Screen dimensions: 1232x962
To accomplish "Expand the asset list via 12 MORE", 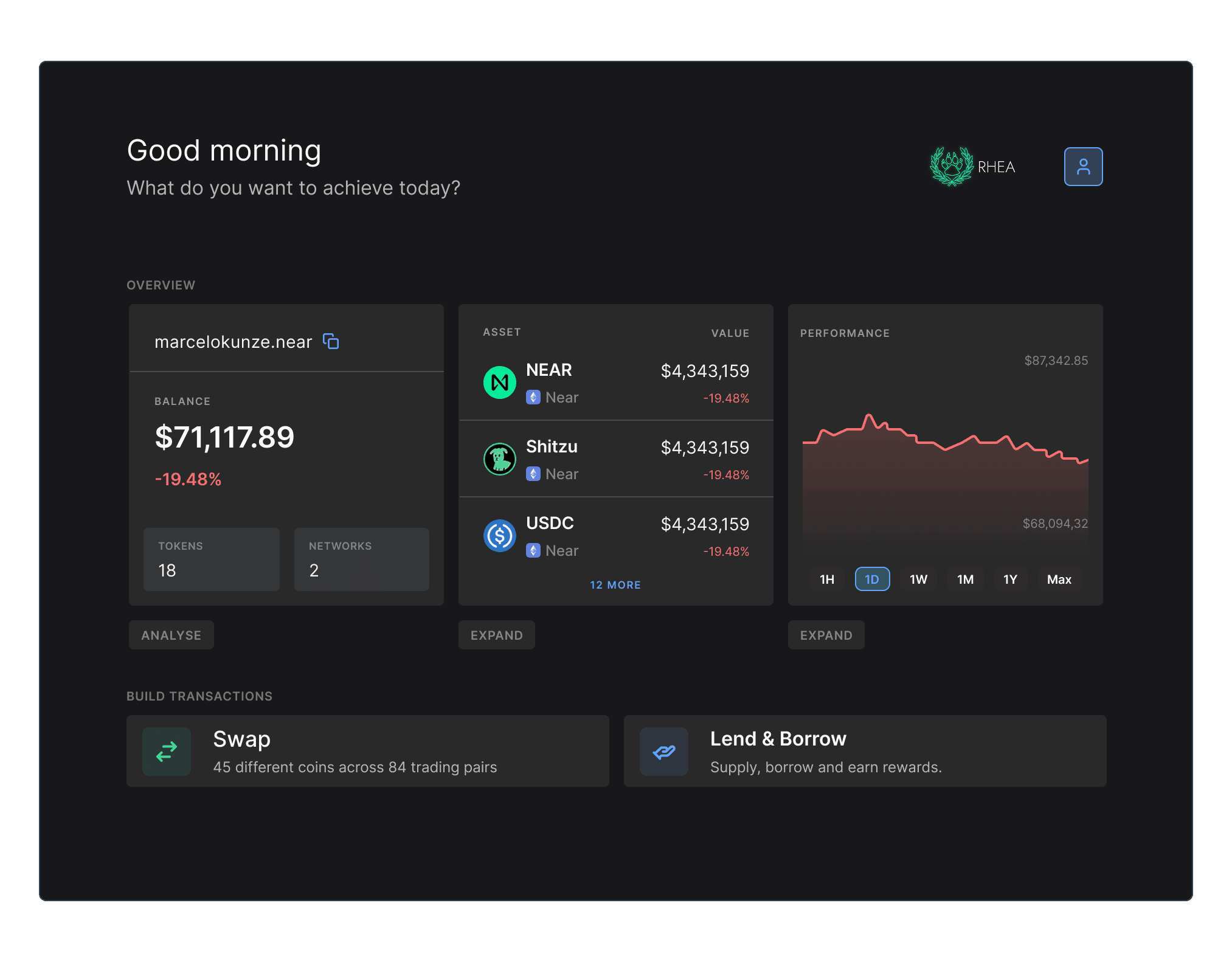I will [x=615, y=584].
